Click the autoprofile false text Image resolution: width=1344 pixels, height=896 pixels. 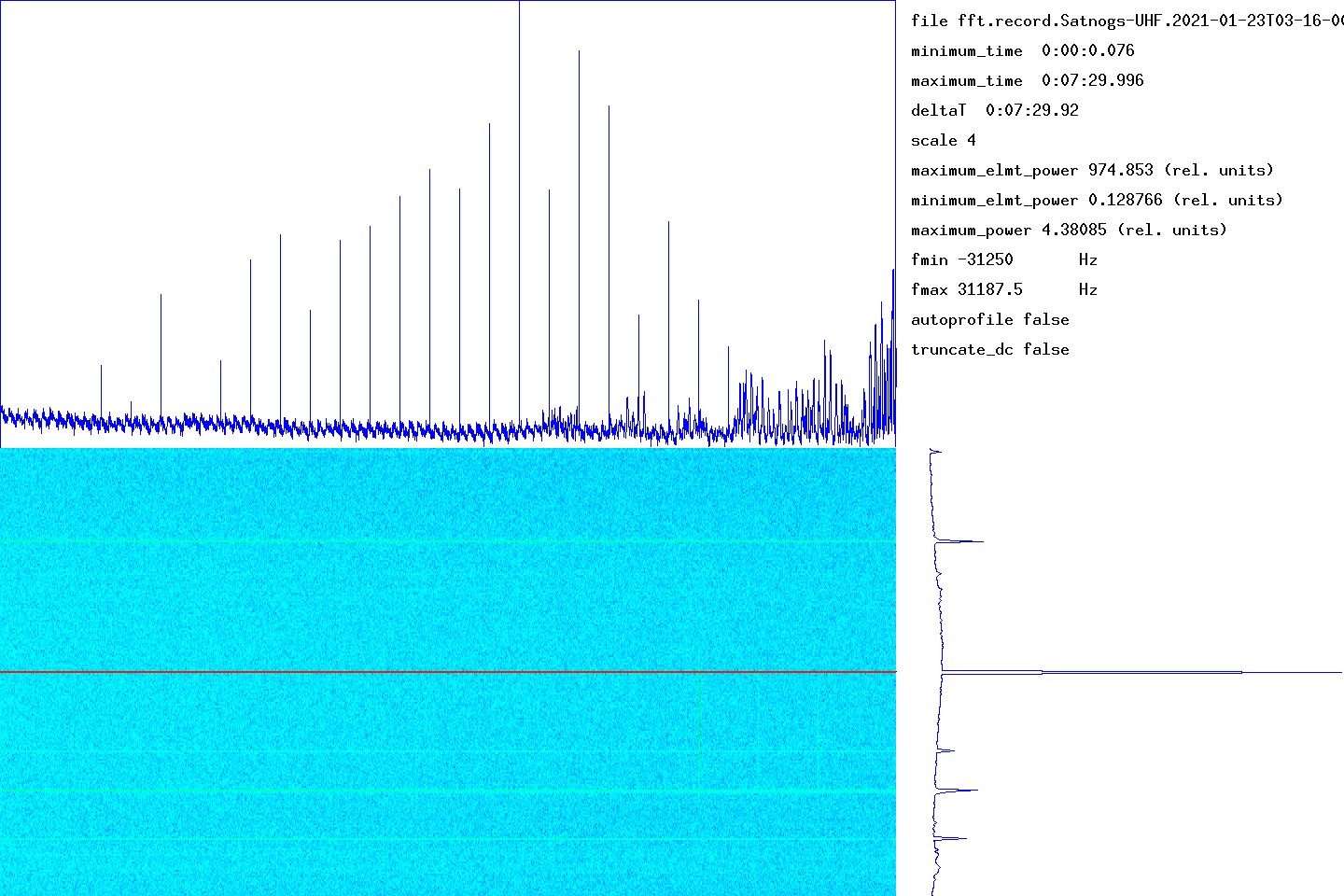[x=990, y=319]
